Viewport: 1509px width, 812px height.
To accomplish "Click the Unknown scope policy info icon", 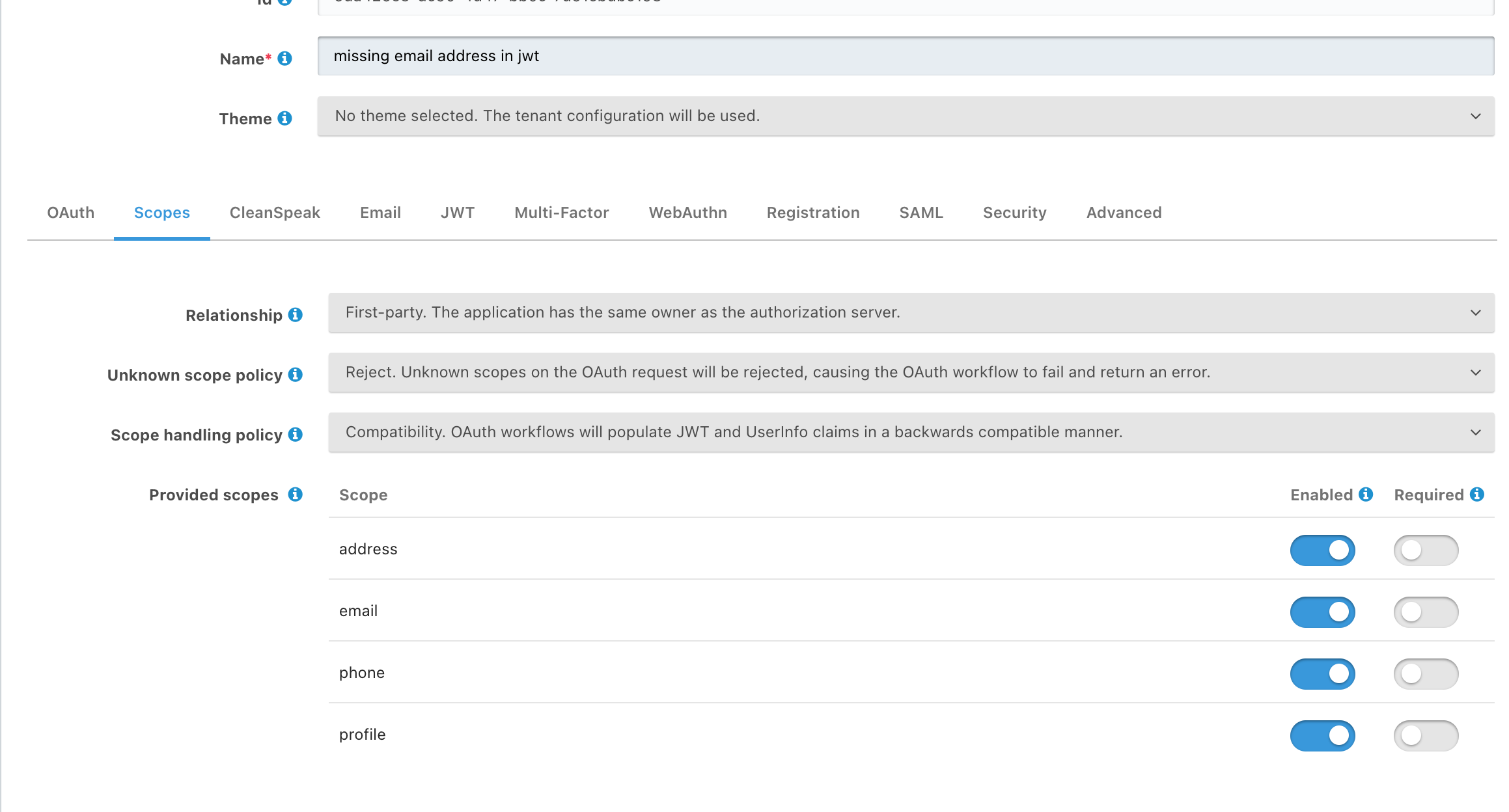I will pyautogui.click(x=296, y=375).
